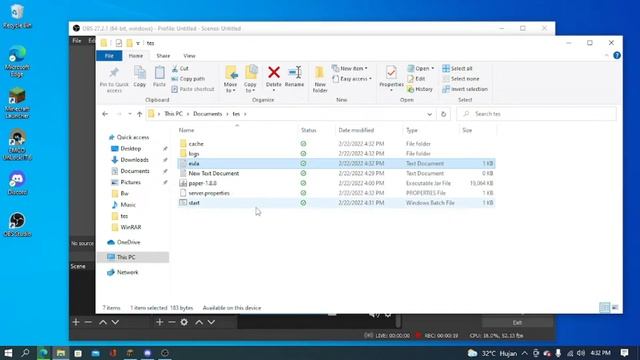Open the Copy to command
The width and height of the screenshot is (640, 360).
tap(251, 79)
